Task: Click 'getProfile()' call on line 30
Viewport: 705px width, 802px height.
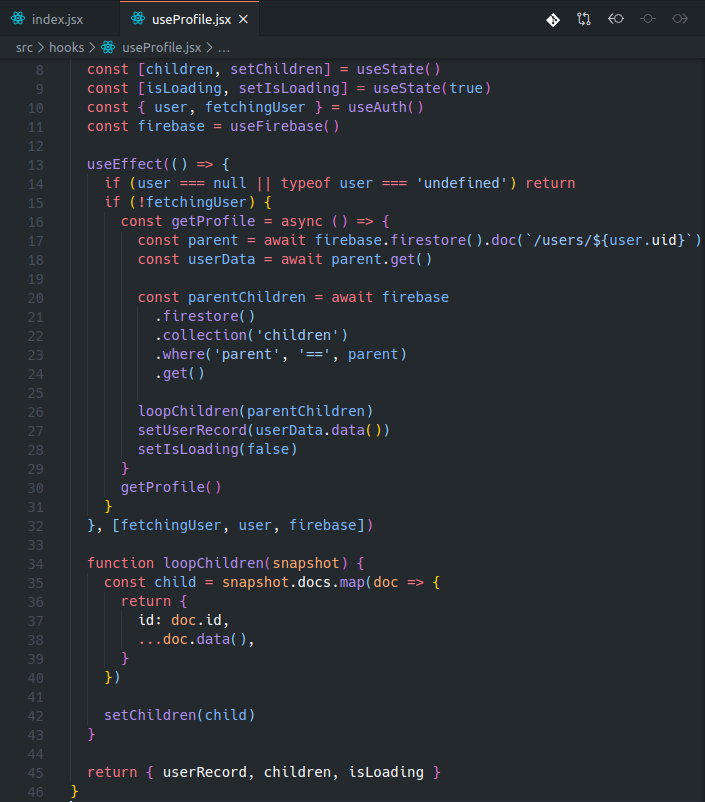Action: click(171, 487)
